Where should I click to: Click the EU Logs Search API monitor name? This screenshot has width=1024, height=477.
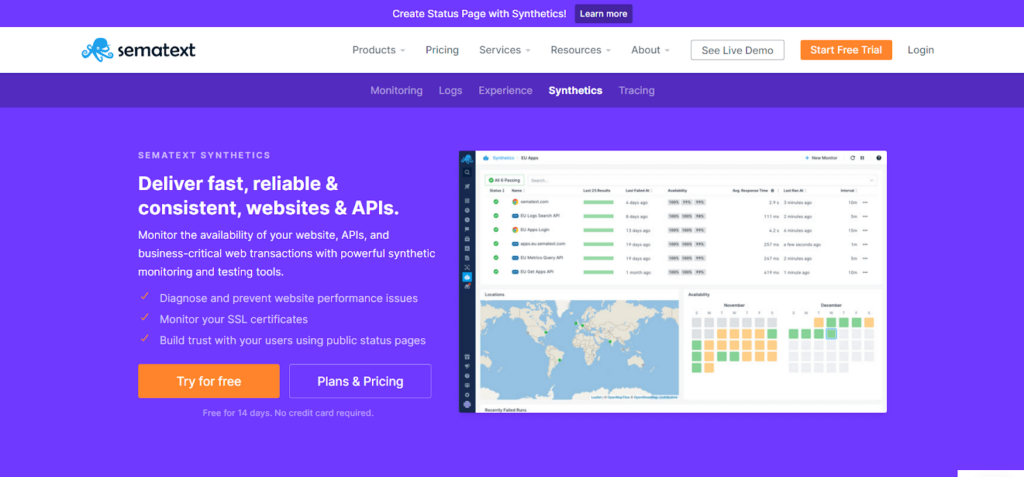pos(540,216)
